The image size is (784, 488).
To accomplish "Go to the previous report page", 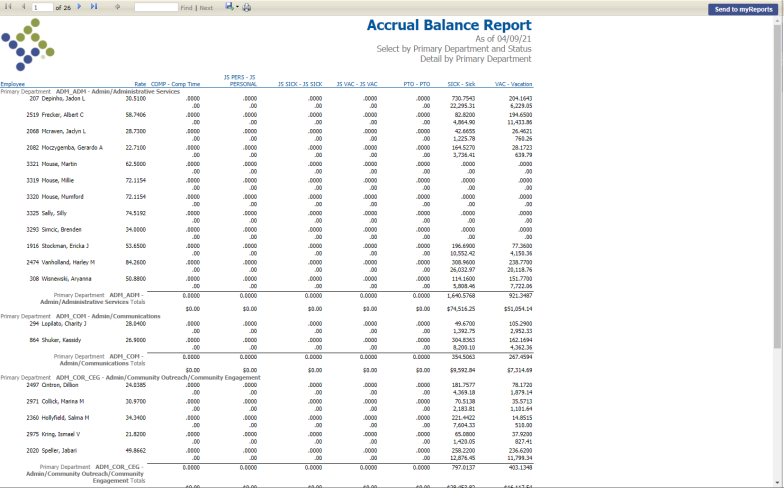I will (23, 6).
